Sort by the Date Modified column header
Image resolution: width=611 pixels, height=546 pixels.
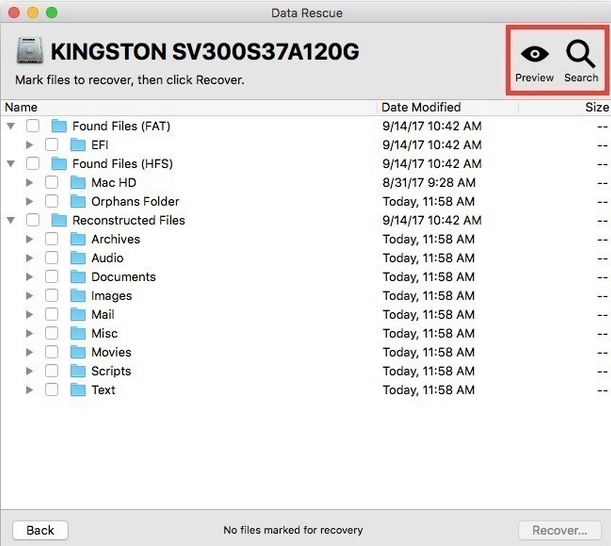[x=448, y=107]
